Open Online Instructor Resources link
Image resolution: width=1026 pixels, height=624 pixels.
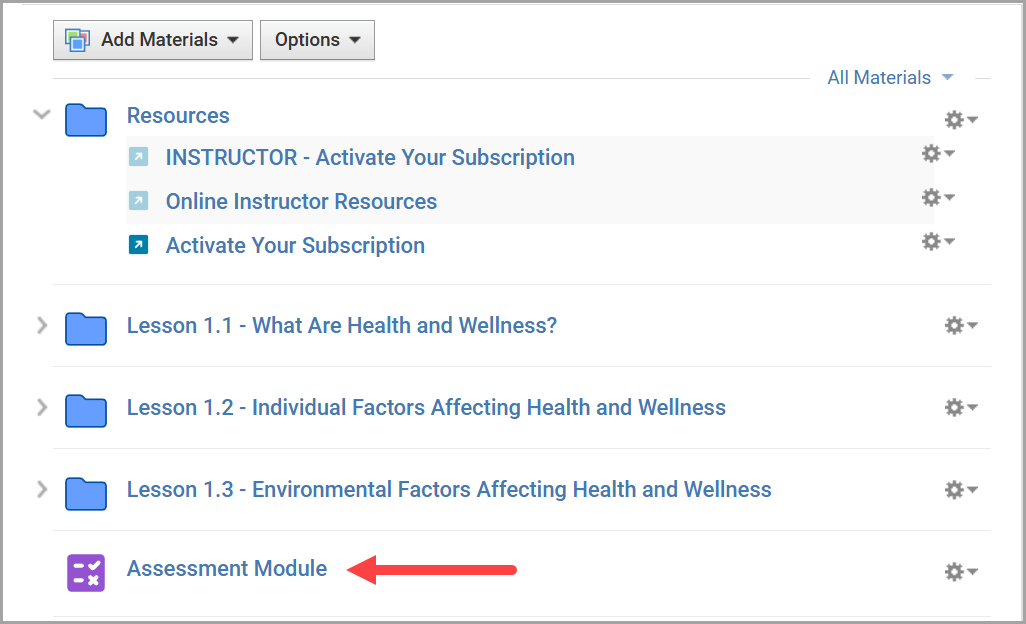click(301, 201)
